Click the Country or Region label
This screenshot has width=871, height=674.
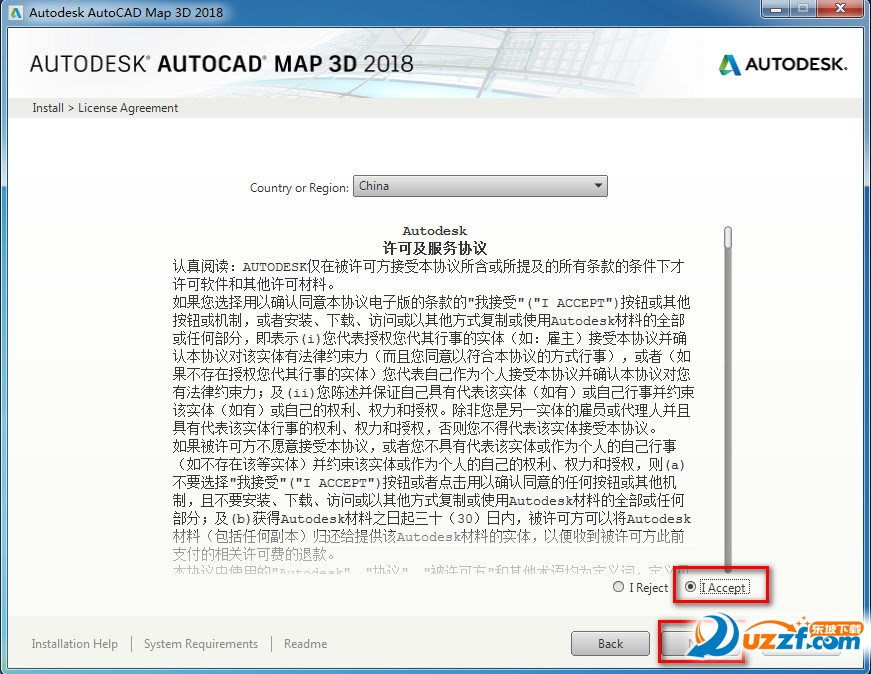[x=299, y=188]
